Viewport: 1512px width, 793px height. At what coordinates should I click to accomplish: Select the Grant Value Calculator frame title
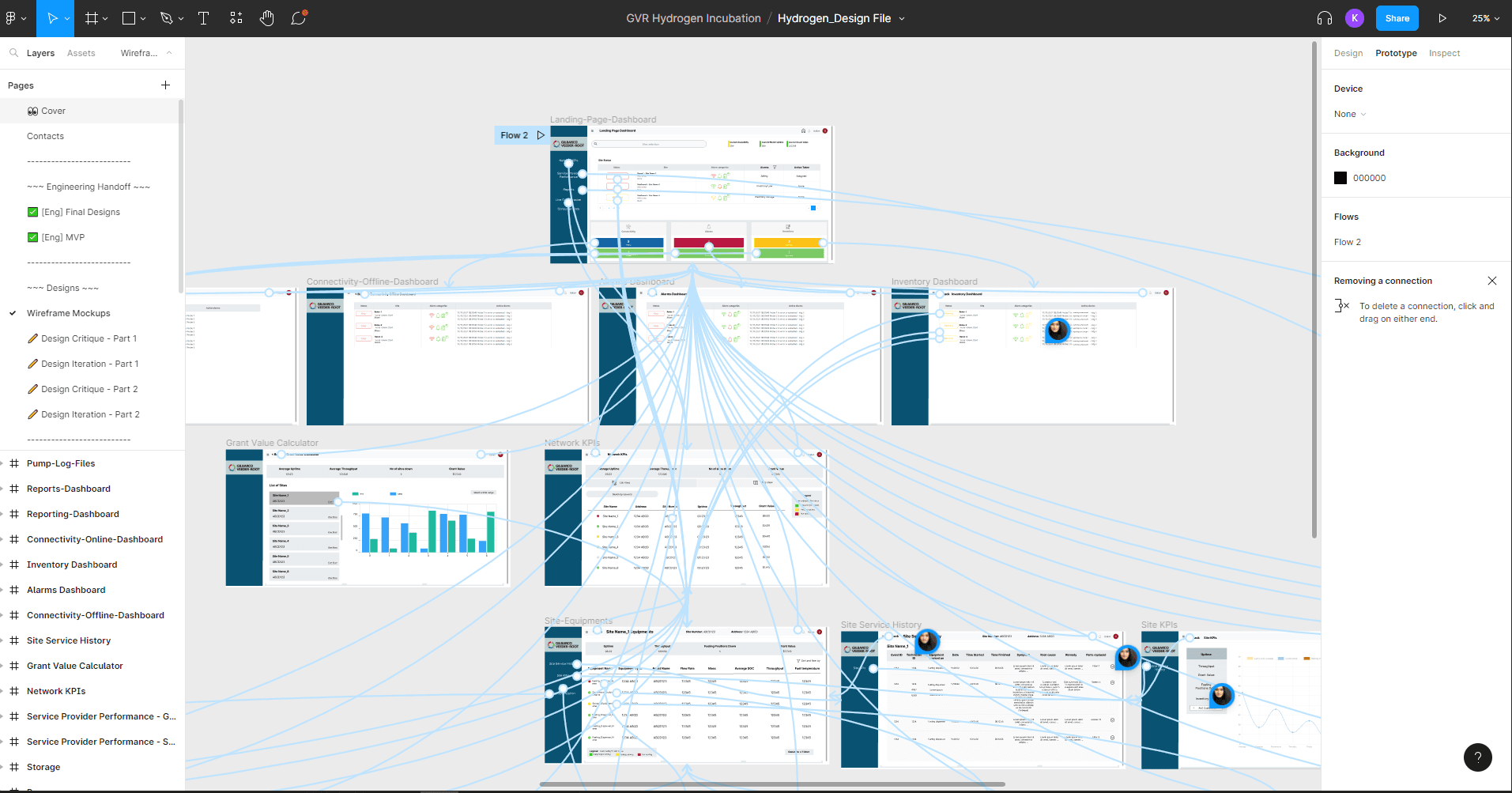coord(272,443)
